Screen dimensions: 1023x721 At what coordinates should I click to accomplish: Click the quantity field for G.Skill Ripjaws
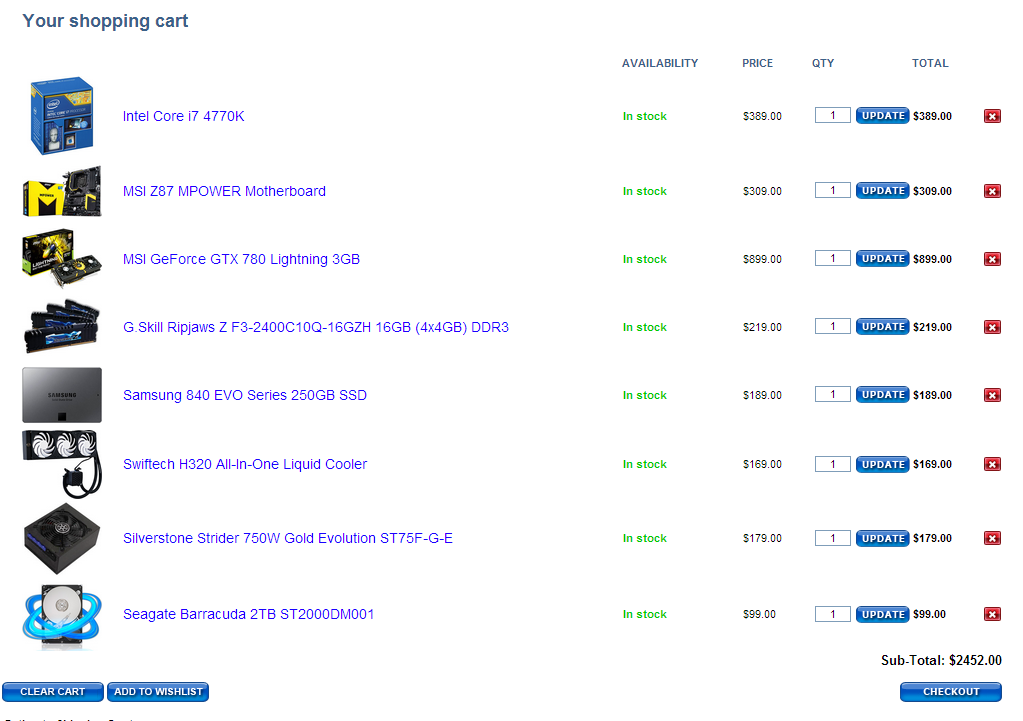832,326
